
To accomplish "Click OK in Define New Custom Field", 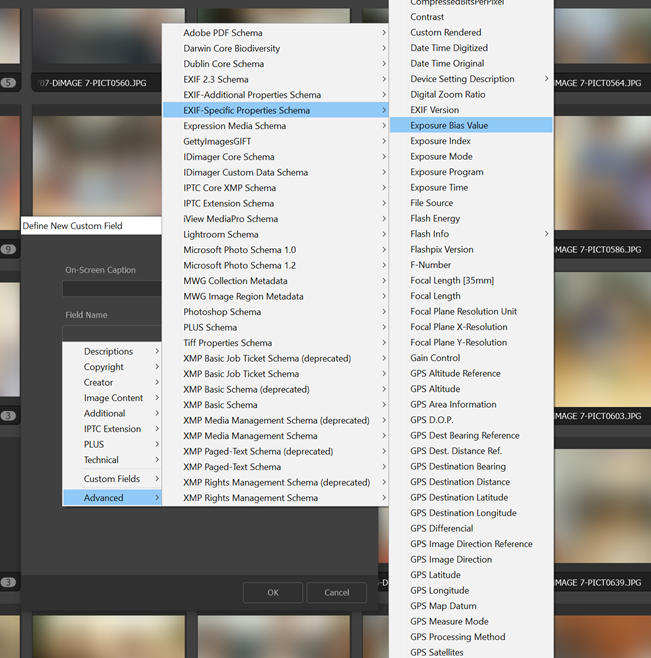I will 273,593.
